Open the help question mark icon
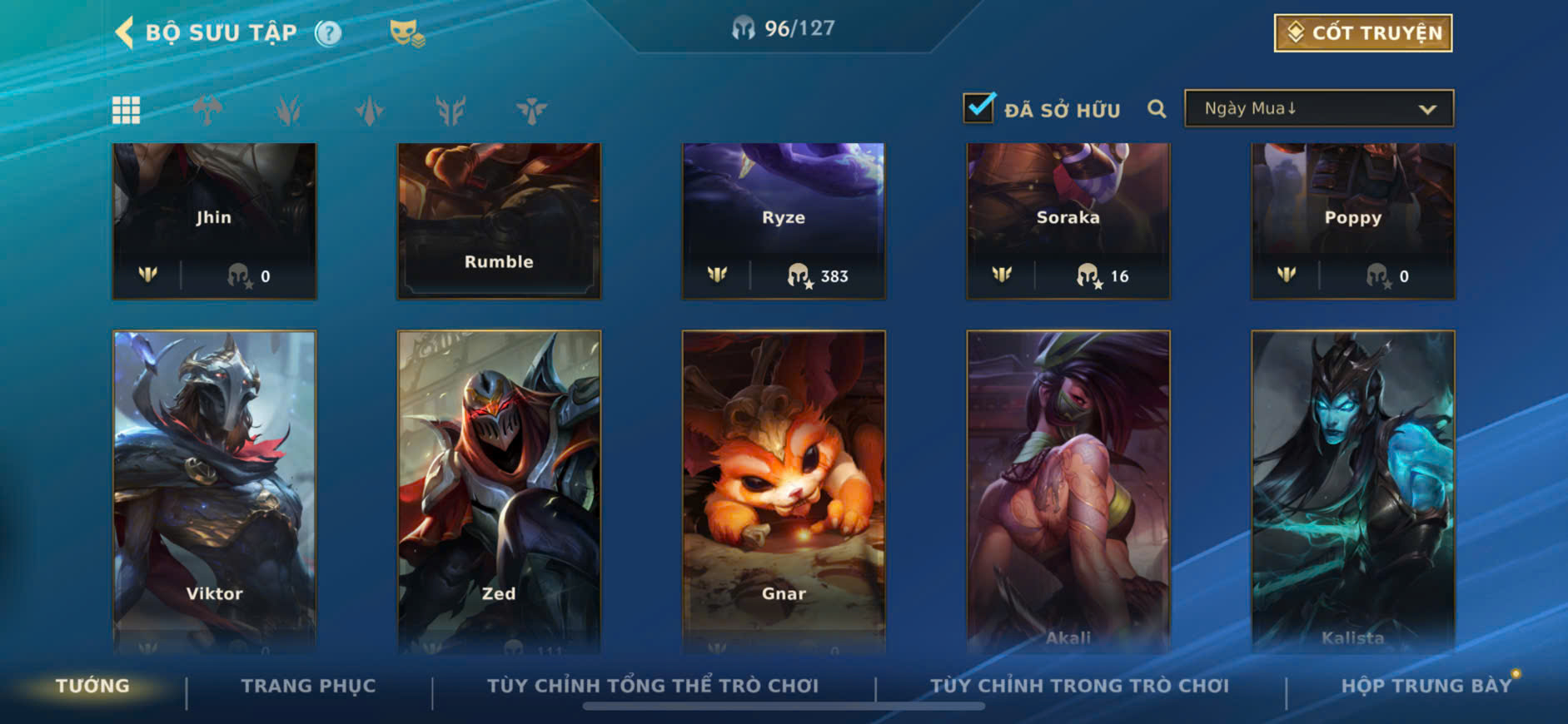The width and height of the screenshot is (1568, 724). pyautogui.click(x=328, y=33)
